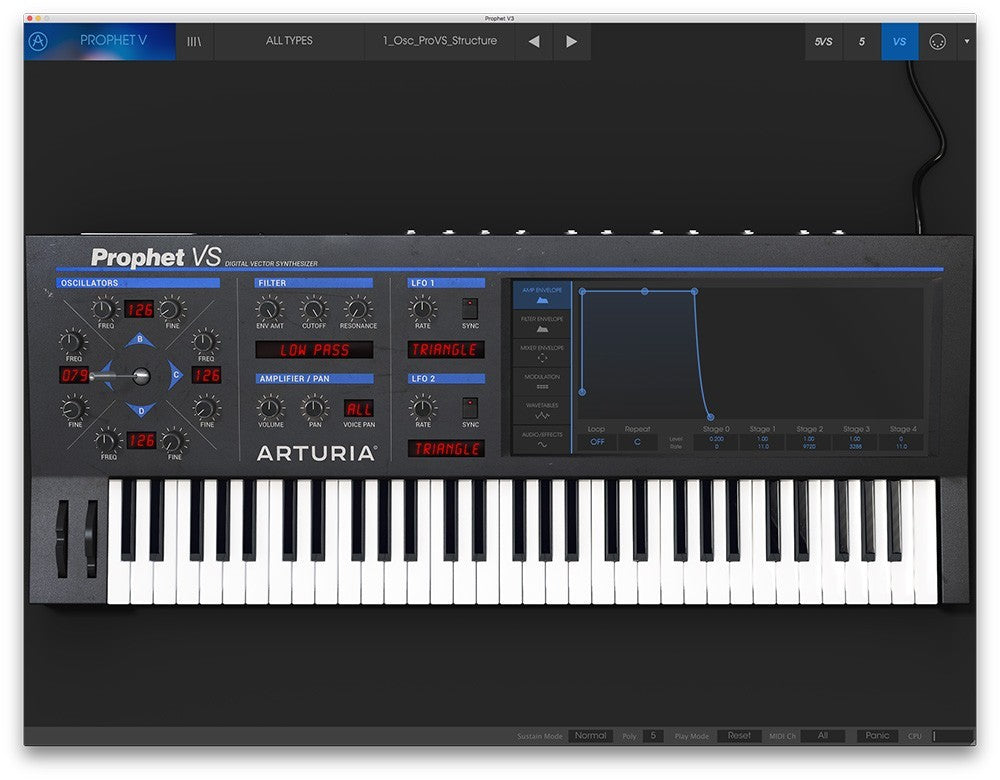Click the Arturia logo icon at top left
The image size is (1000, 780).
click(x=38, y=41)
